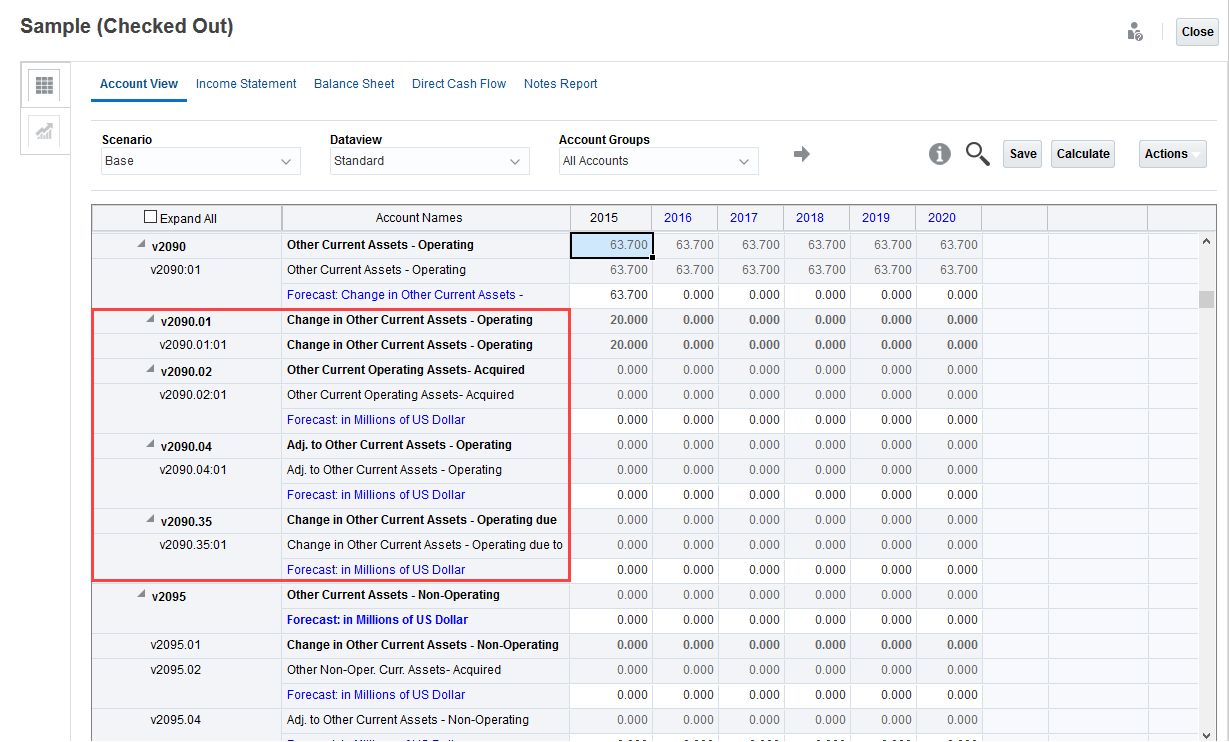Open the Dataview dropdown
This screenshot has width=1229, height=742.
tap(429, 161)
